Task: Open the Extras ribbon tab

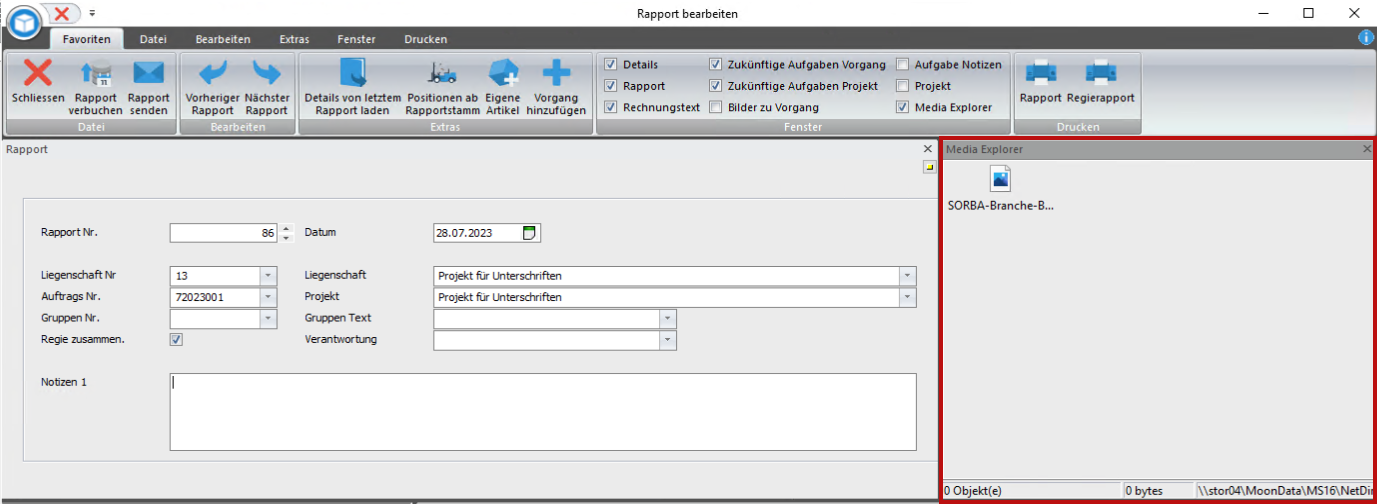Action: click(294, 39)
